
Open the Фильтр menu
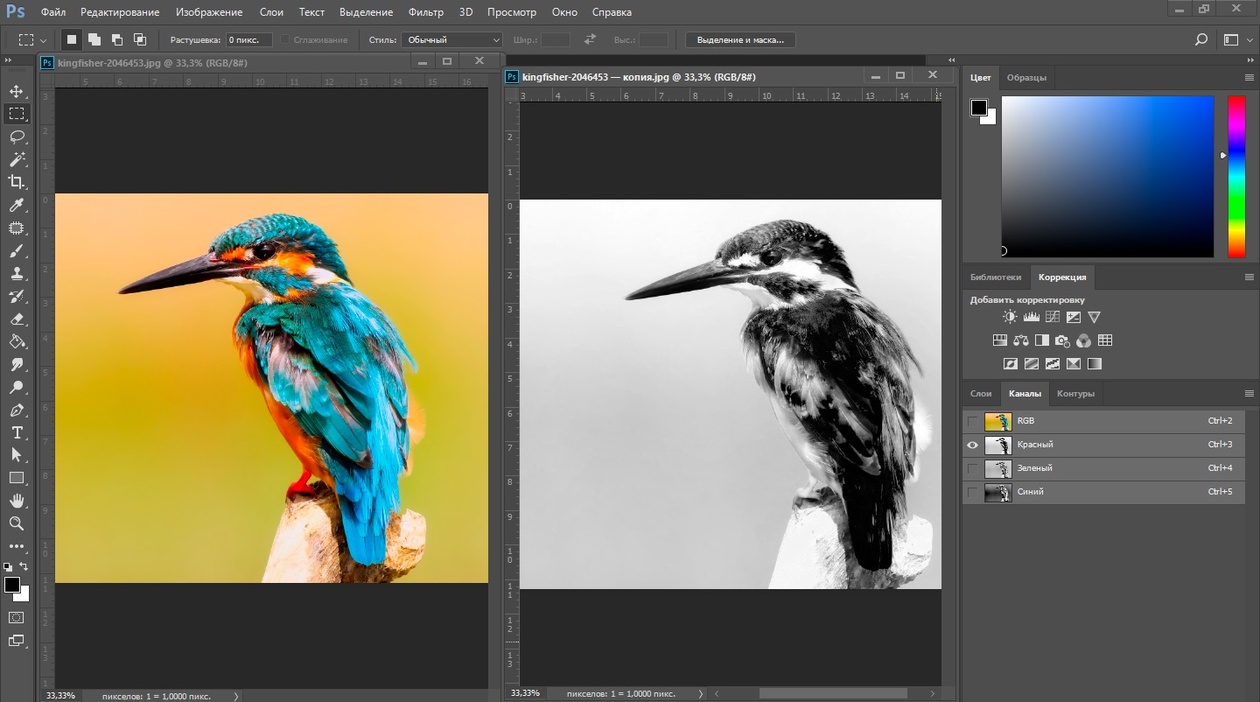426,12
